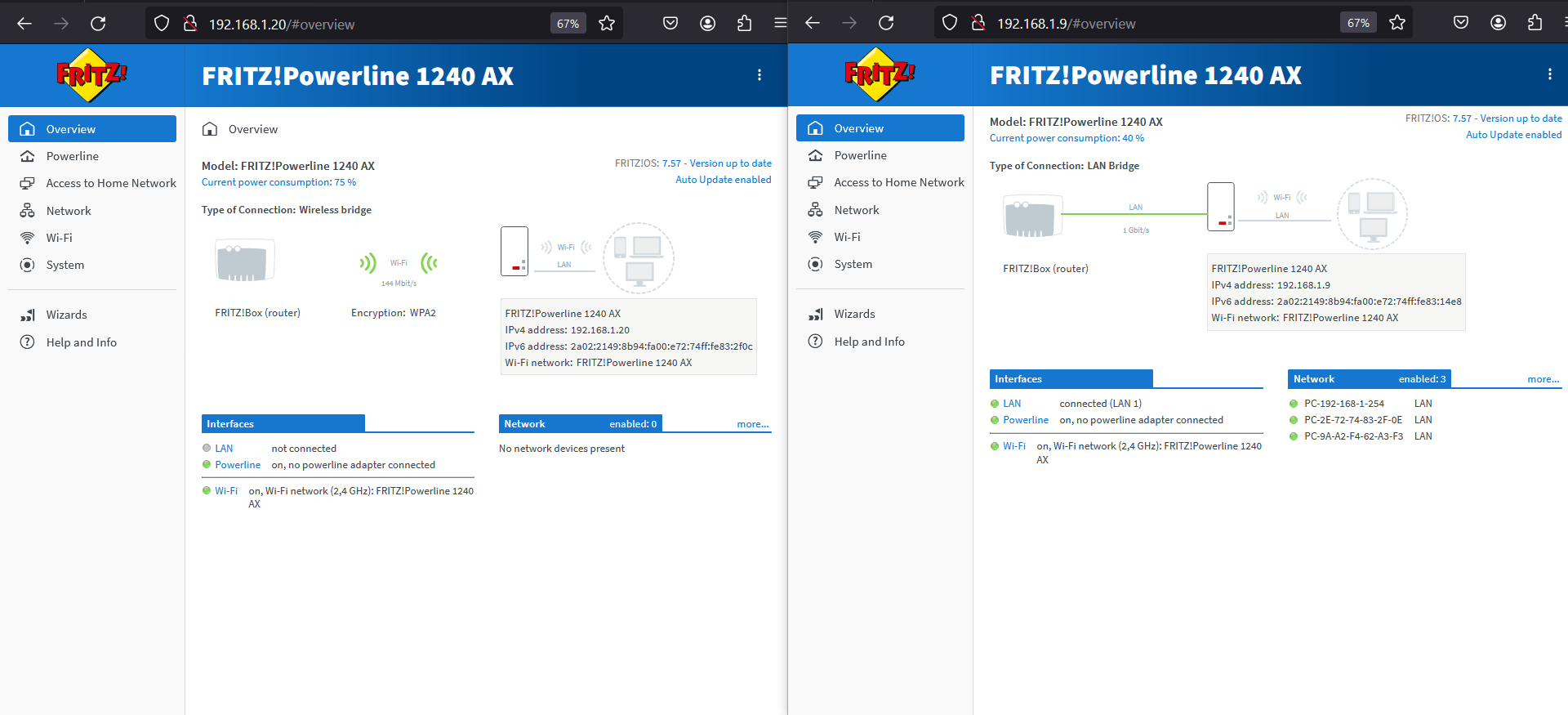Open extensions icon in right browser toolbar
Image resolution: width=1568 pixels, height=715 pixels.
click(x=1535, y=23)
